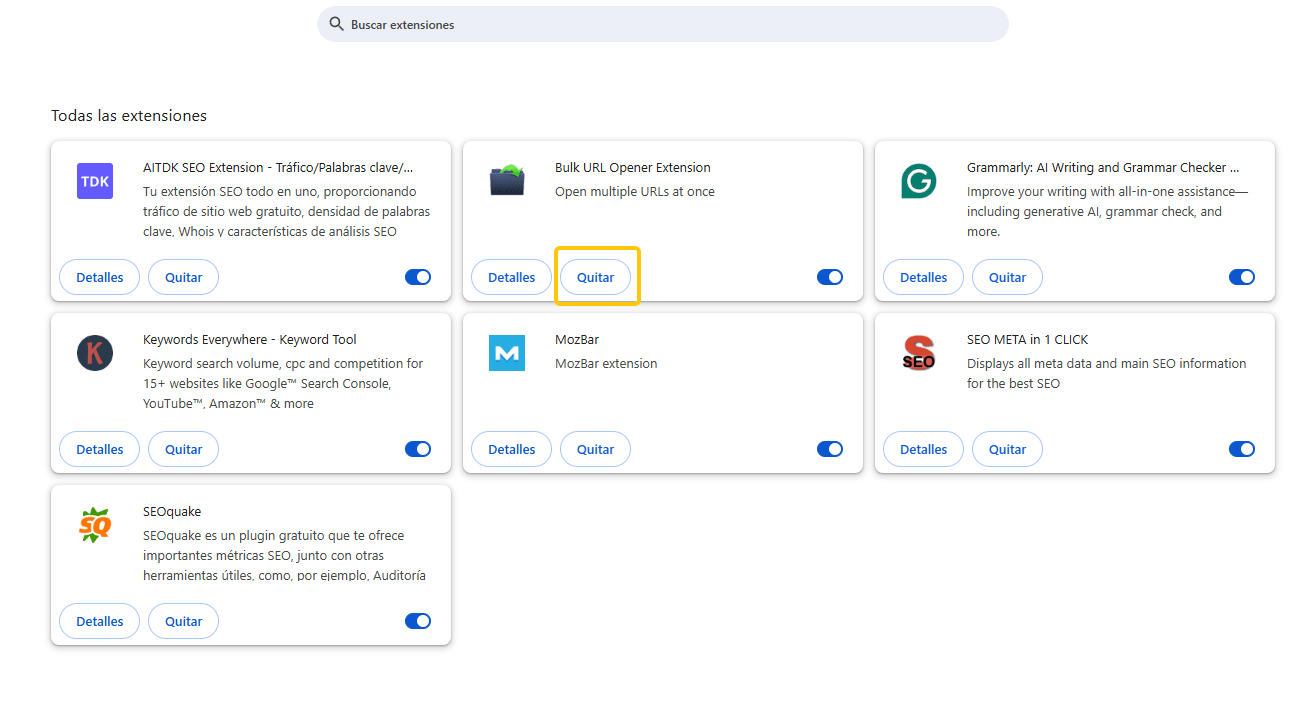The width and height of the screenshot is (1302, 711).
Task: Open Detalles for SEO META in 1 CLICK
Action: tap(924, 449)
